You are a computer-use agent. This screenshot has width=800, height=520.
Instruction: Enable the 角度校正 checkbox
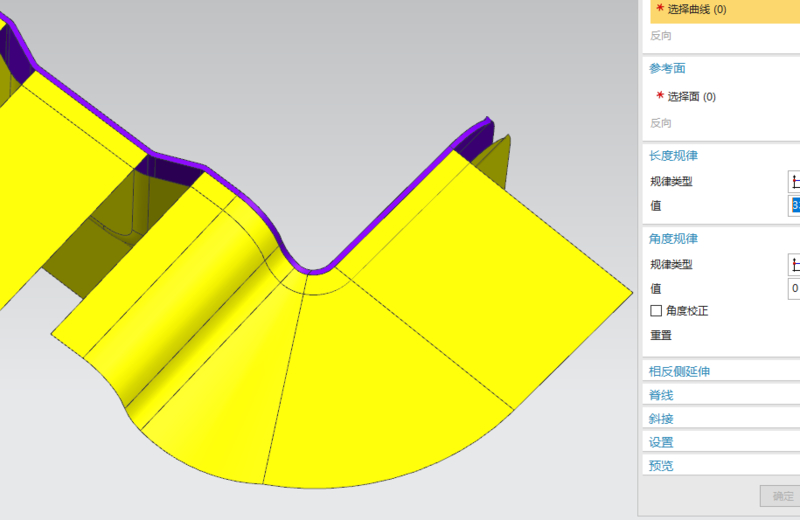pyautogui.click(x=656, y=311)
